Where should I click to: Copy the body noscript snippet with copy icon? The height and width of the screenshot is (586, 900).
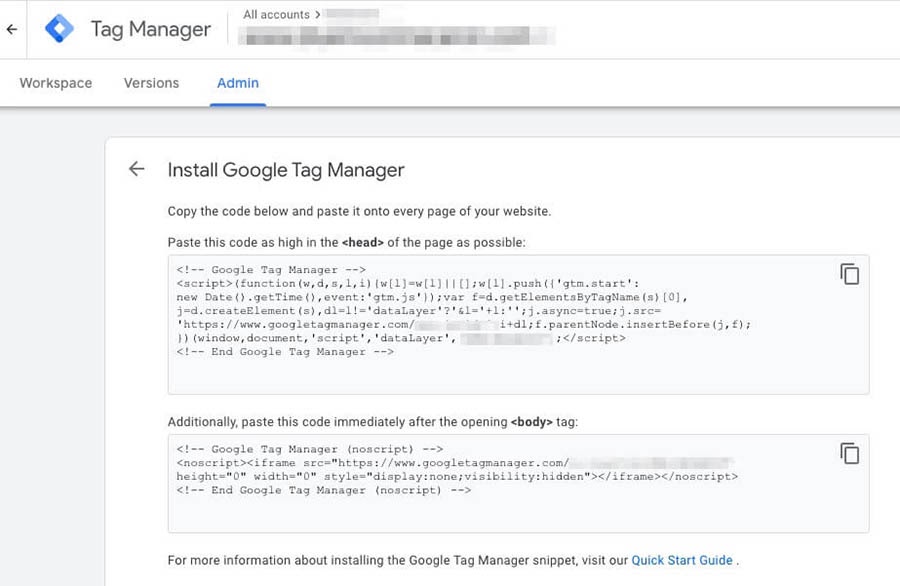tap(849, 453)
